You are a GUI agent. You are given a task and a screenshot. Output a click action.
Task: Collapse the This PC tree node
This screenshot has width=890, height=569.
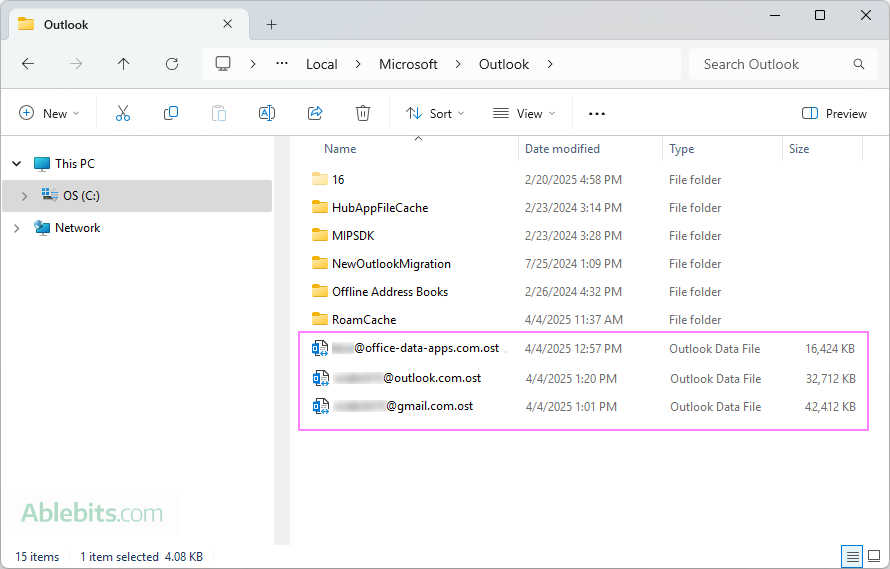(16, 164)
